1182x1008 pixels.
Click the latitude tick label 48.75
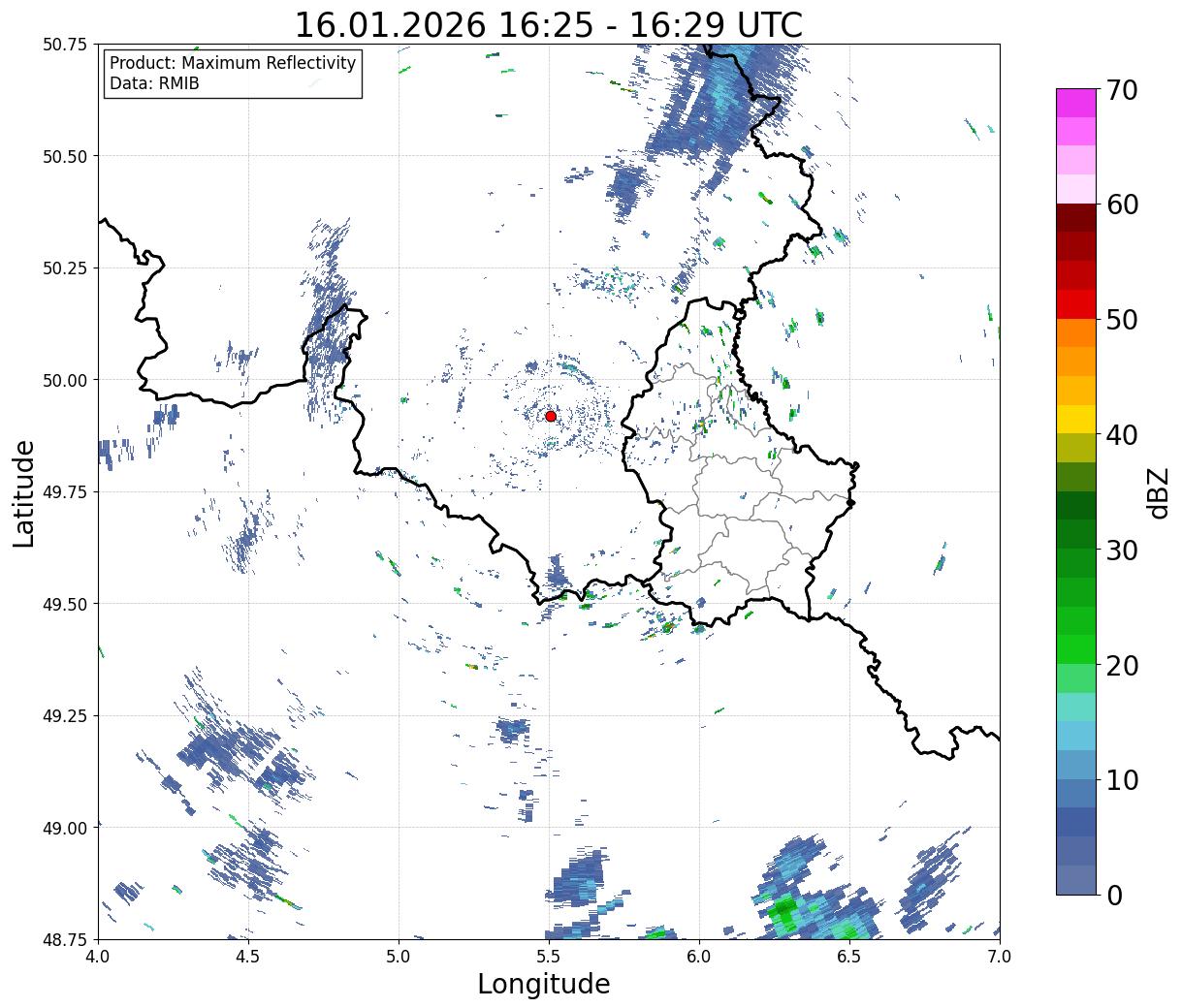point(65,939)
